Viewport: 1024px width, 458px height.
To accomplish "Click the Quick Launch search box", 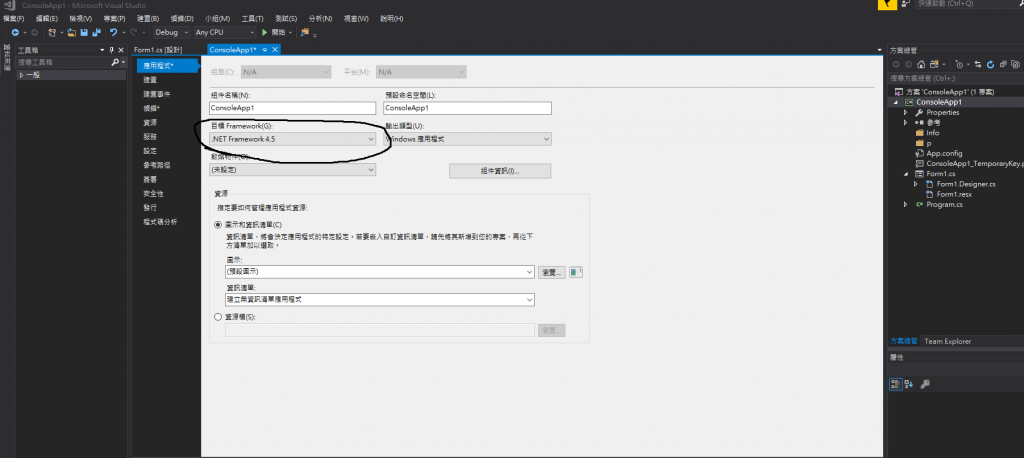I will point(970,4).
